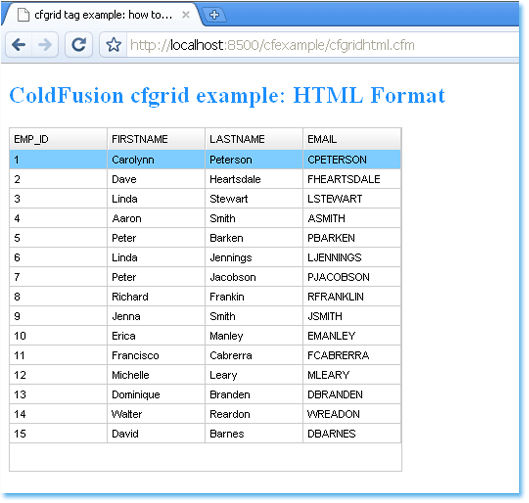Select the David first name cell

(x=156, y=434)
